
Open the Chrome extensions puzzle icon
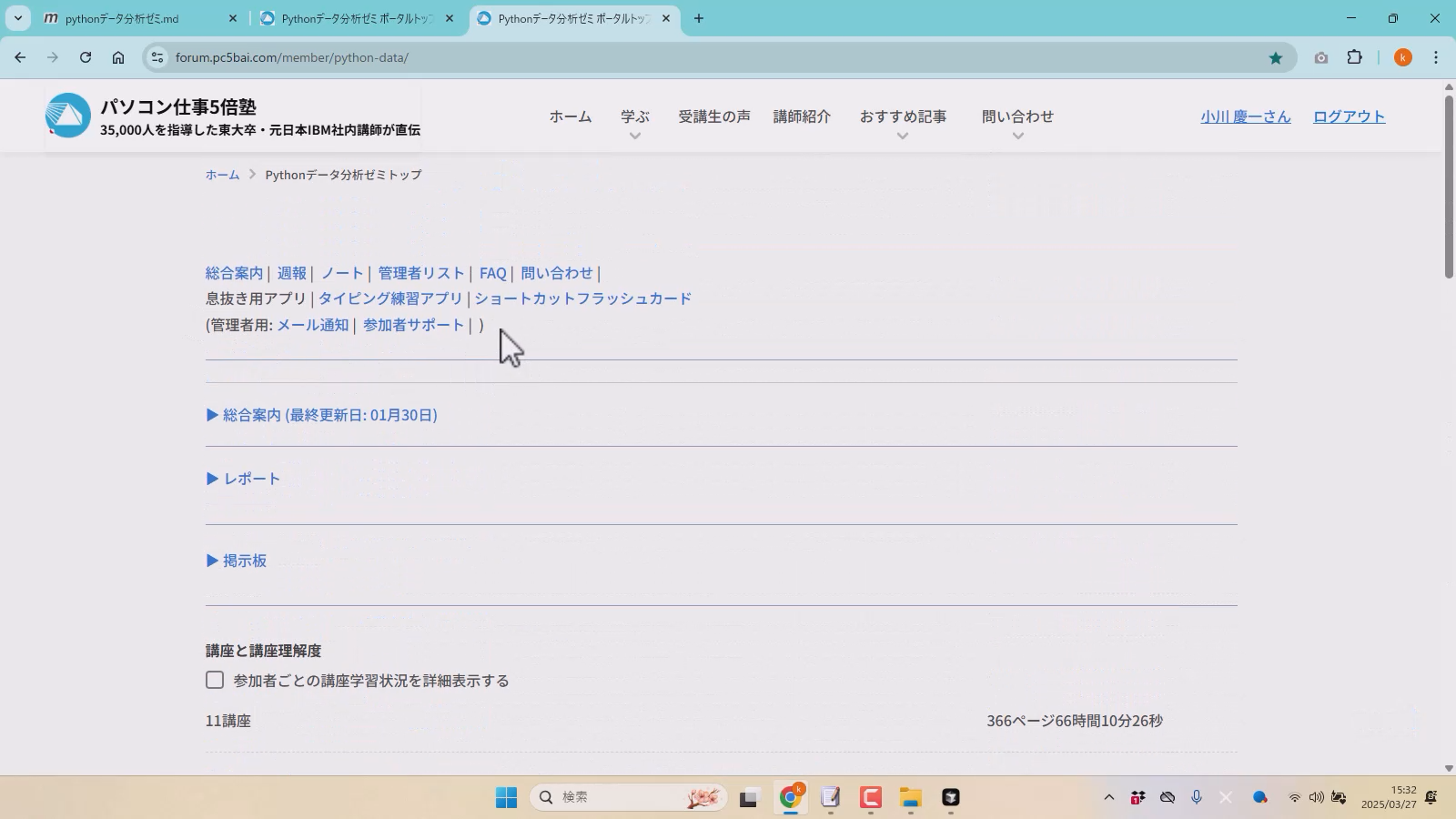(1354, 57)
